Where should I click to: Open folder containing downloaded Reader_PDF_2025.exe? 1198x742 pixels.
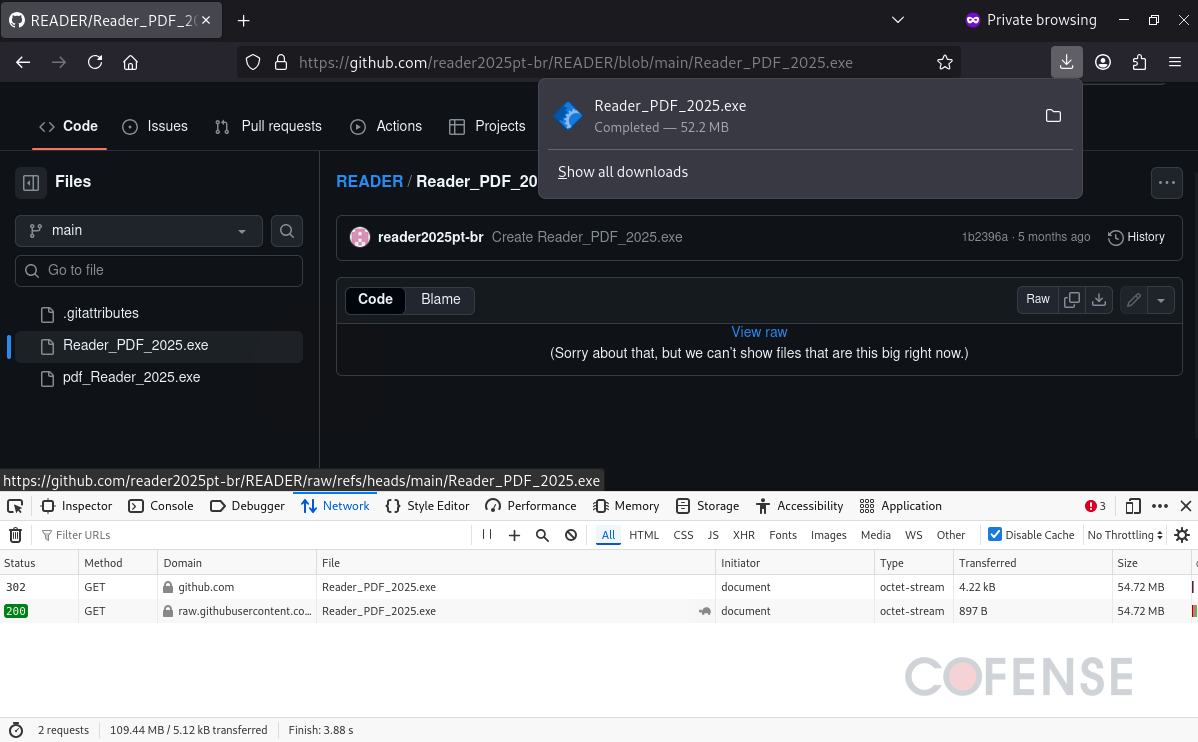pyautogui.click(x=1053, y=115)
